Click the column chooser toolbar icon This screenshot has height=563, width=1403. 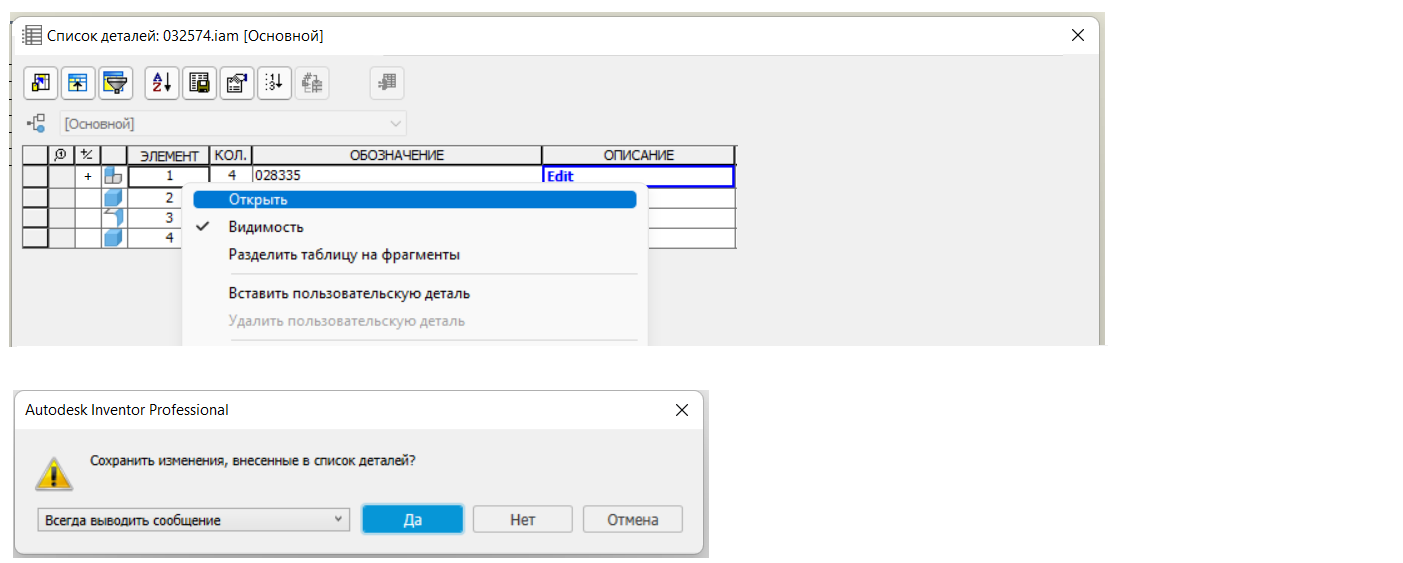pyautogui.click(x=41, y=83)
